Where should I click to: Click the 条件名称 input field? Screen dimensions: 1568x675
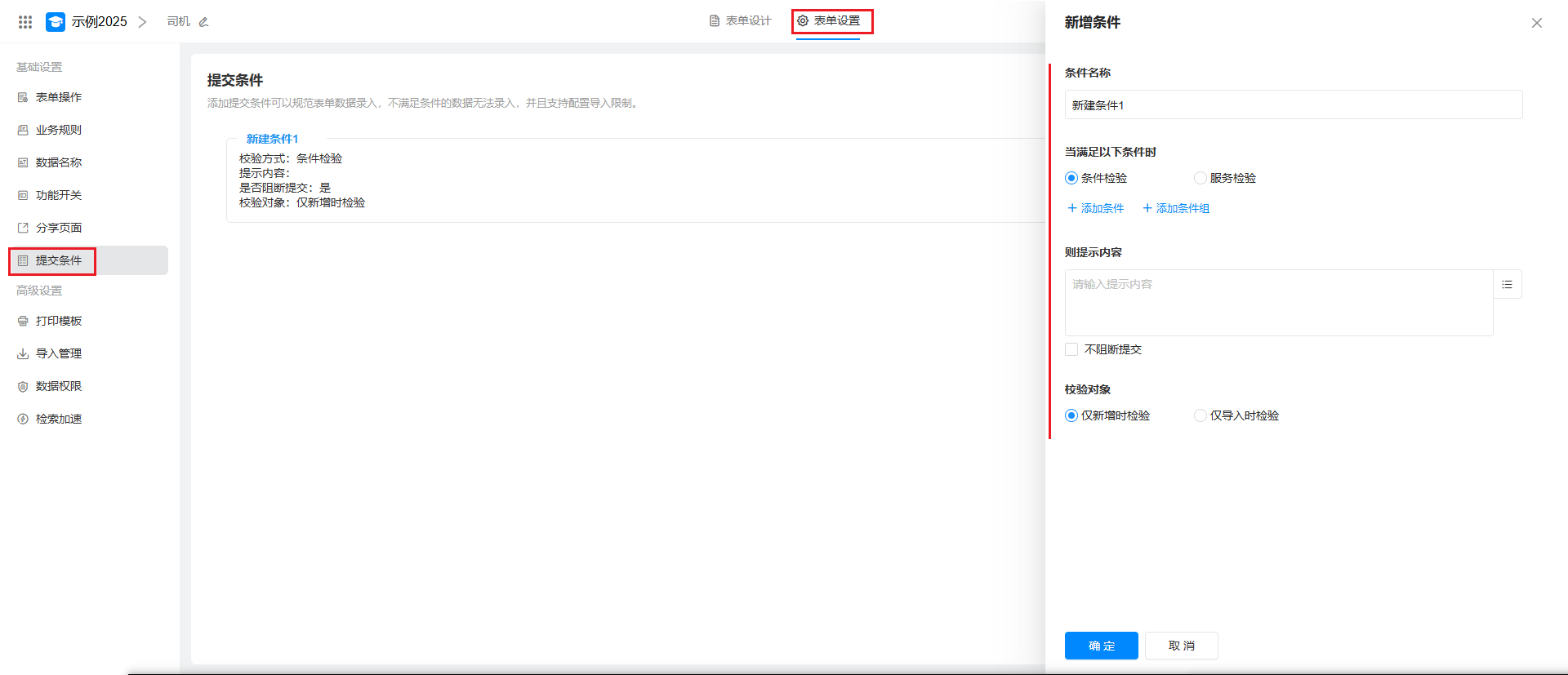click(x=1293, y=104)
